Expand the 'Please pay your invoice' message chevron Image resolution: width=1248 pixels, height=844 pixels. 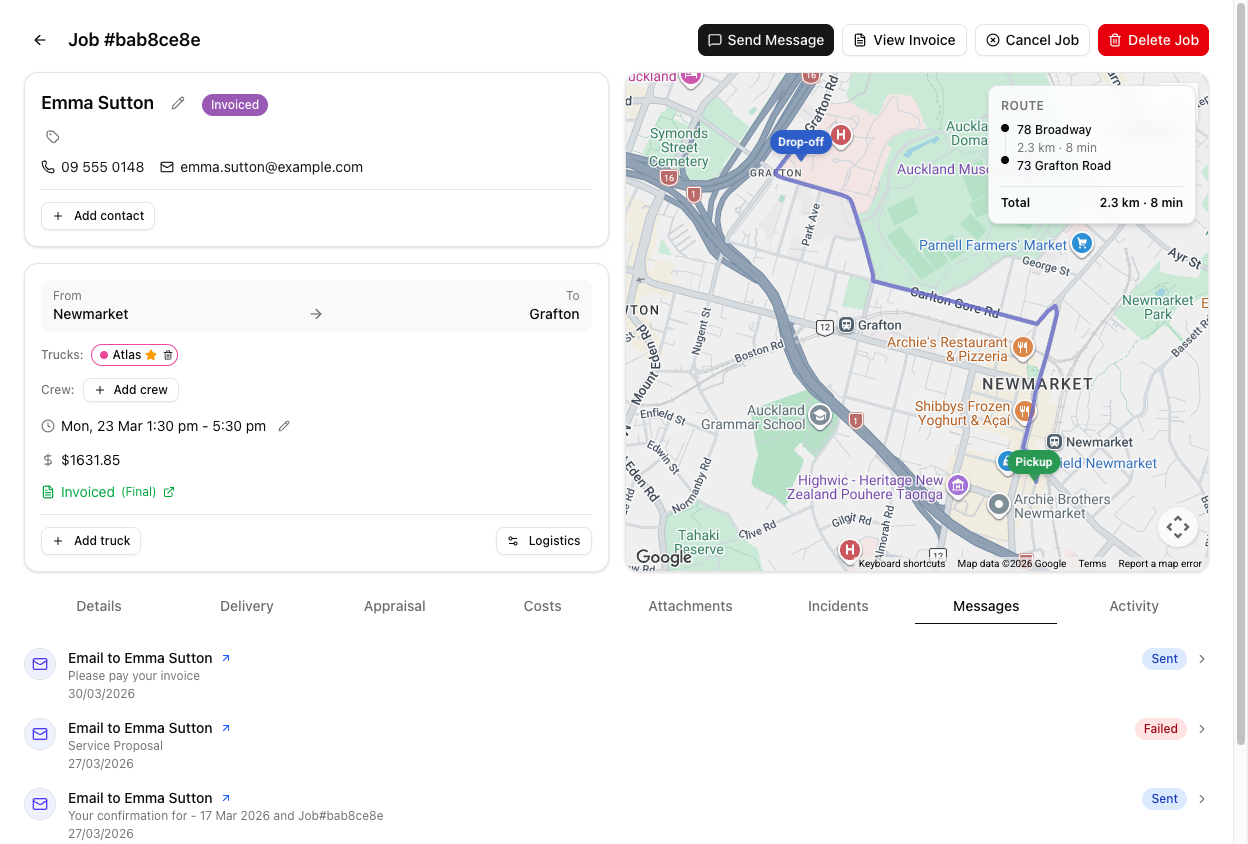pyautogui.click(x=1202, y=659)
